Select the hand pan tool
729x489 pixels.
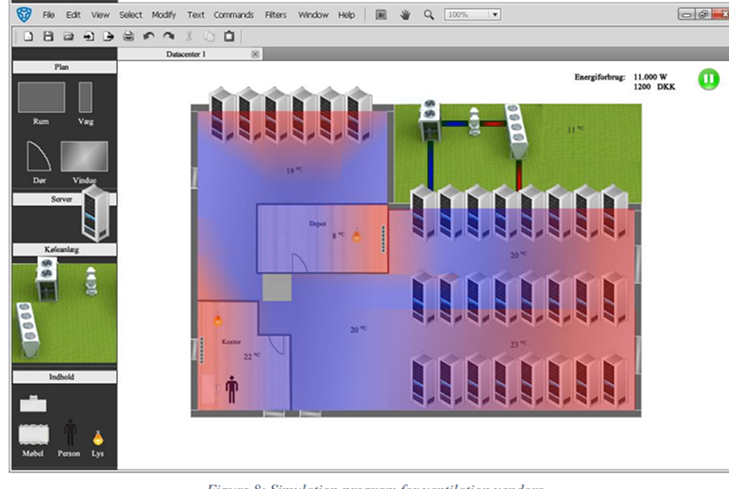click(x=405, y=15)
